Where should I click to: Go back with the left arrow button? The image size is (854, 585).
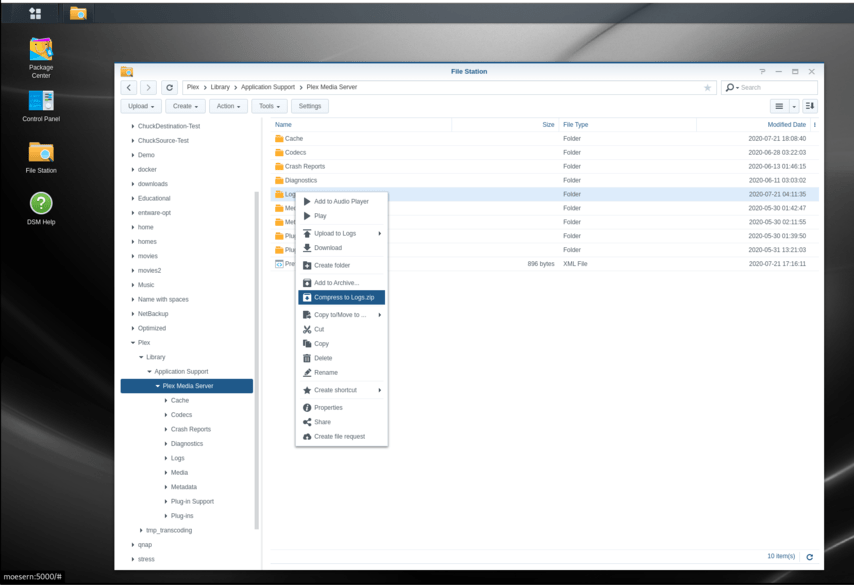pos(129,87)
